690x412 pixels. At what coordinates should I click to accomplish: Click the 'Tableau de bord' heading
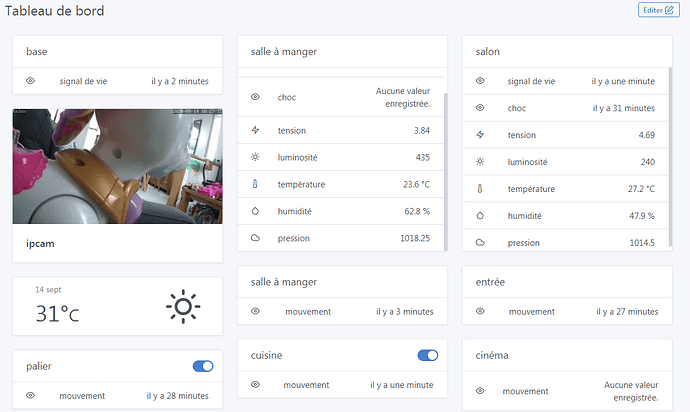click(x=55, y=11)
